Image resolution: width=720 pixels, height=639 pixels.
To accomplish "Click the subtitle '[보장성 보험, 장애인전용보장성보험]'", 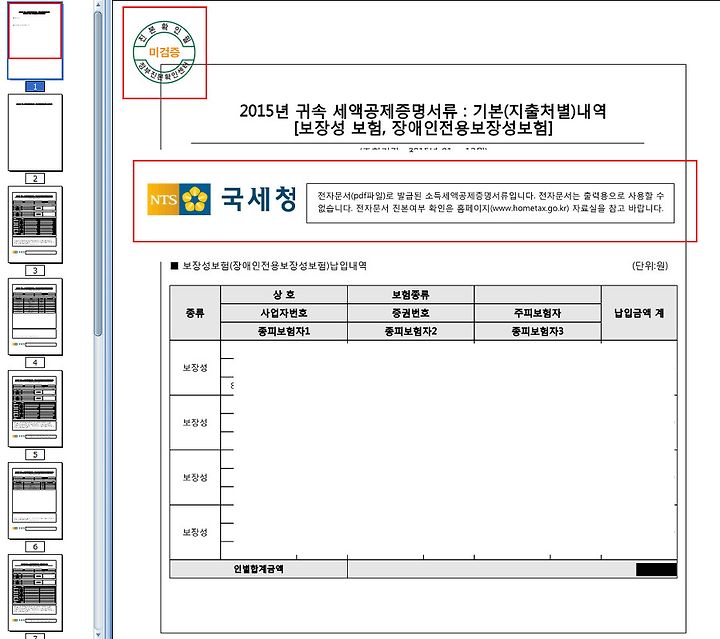I will point(423,128).
